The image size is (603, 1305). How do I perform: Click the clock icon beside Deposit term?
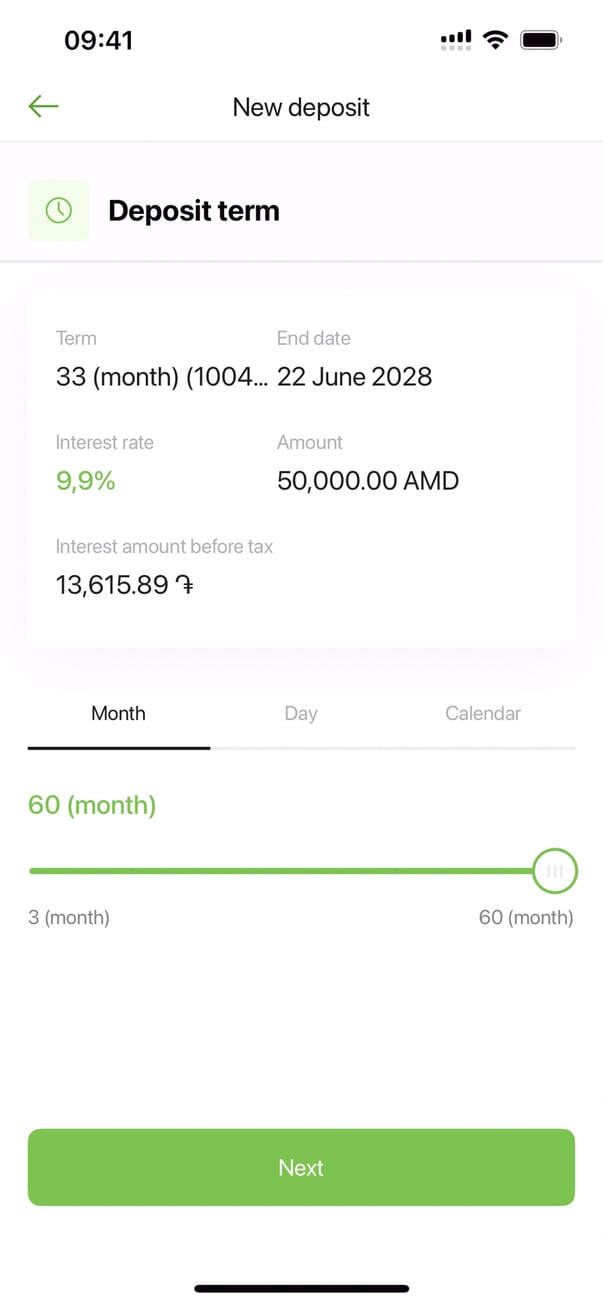[x=58, y=210]
